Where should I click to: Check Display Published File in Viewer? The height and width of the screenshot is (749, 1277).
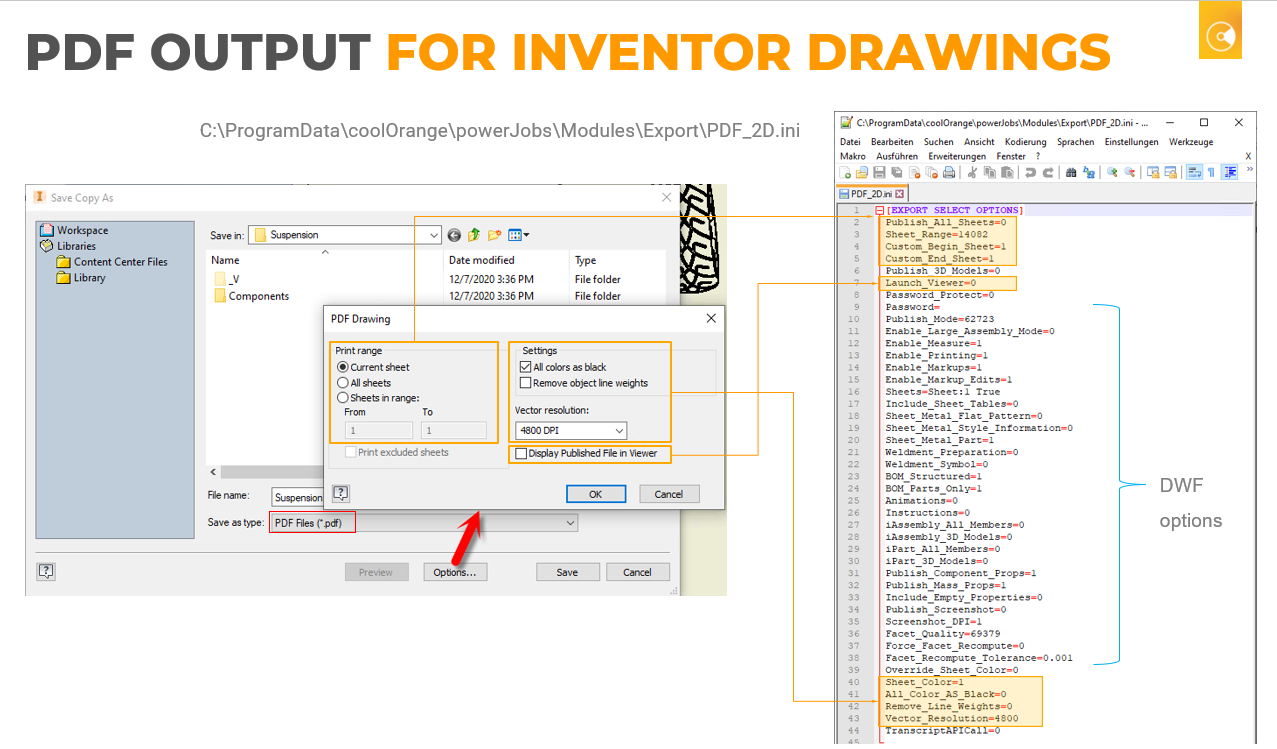[520, 453]
